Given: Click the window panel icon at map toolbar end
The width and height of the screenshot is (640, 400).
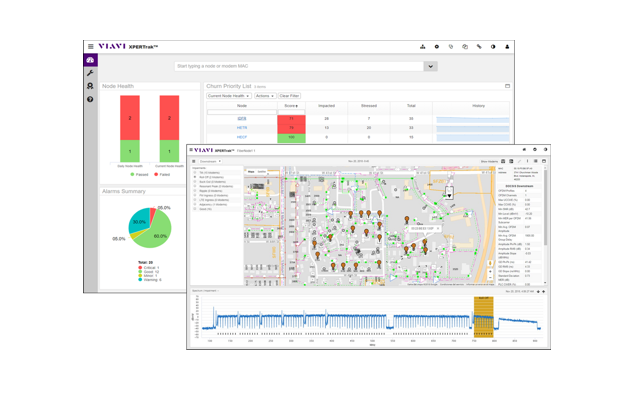Looking at the screenshot, I should (544, 161).
